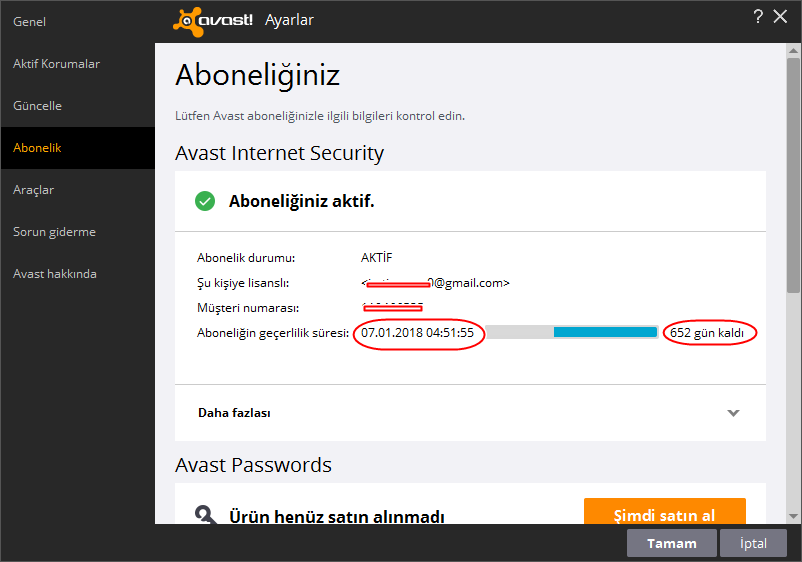Confirm with the Tamam button
The height and width of the screenshot is (562, 802).
pos(672,543)
